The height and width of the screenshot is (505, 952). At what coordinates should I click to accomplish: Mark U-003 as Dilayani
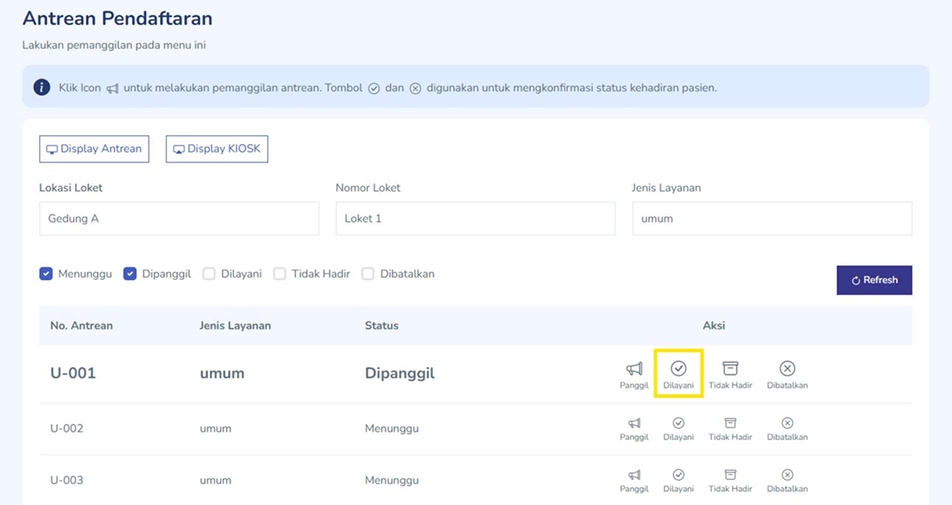[678, 475]
